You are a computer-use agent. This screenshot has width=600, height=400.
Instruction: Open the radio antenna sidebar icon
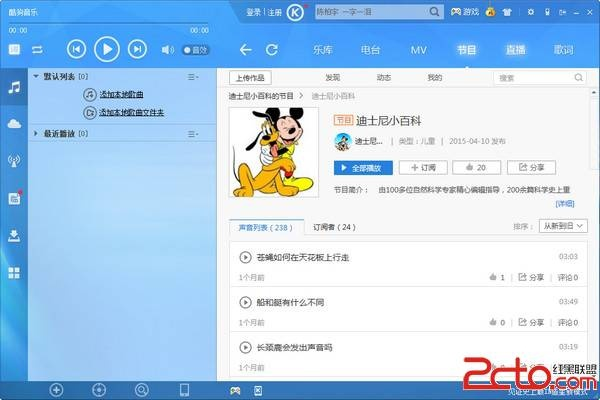point(14,161)
